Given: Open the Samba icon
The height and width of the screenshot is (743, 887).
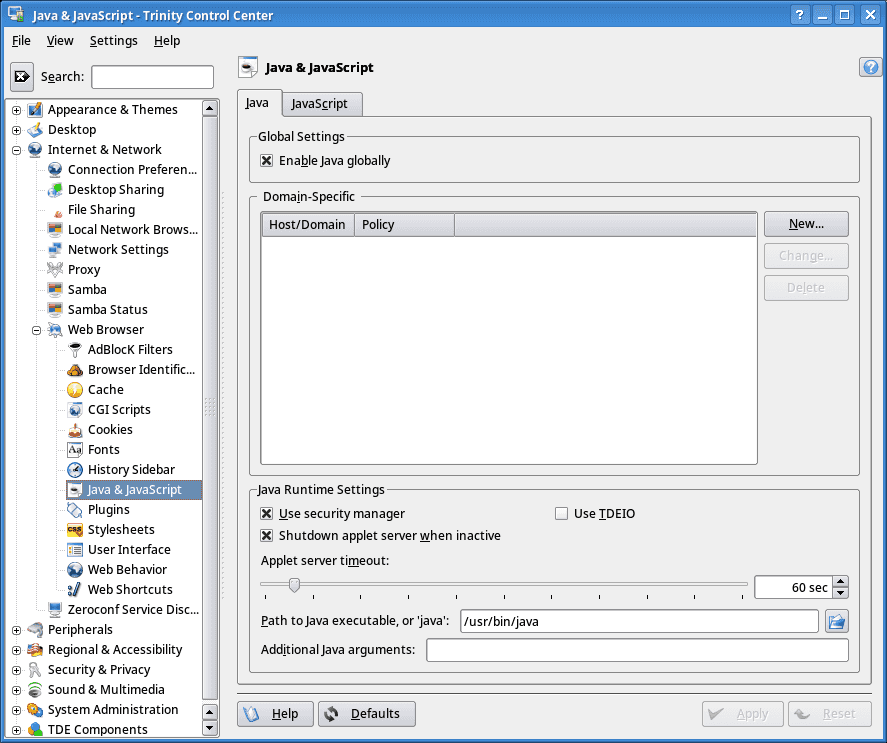Looking at the screenshot, I should click(x=55, y=289).
